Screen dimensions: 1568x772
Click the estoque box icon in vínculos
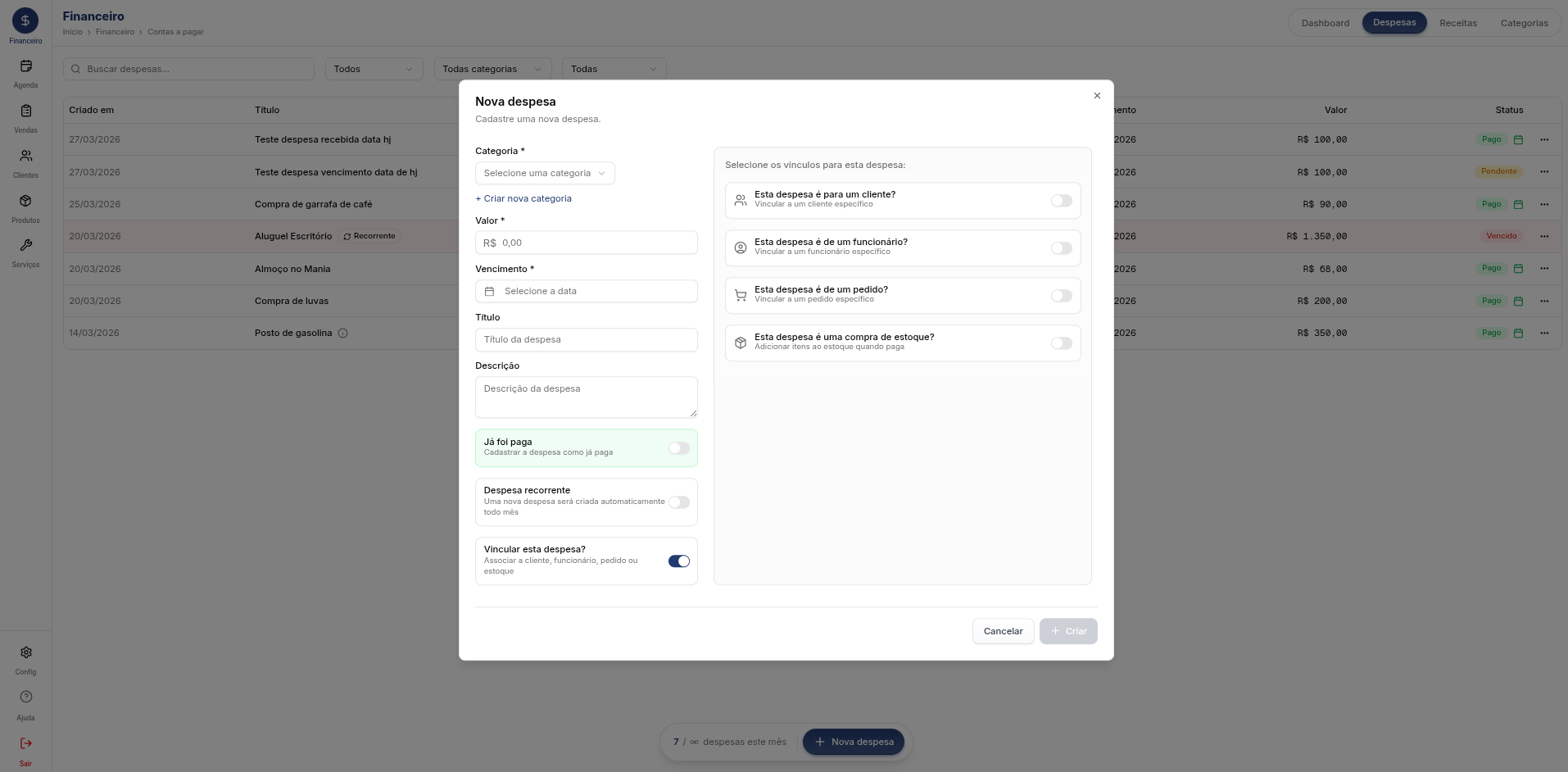(741, 343)
